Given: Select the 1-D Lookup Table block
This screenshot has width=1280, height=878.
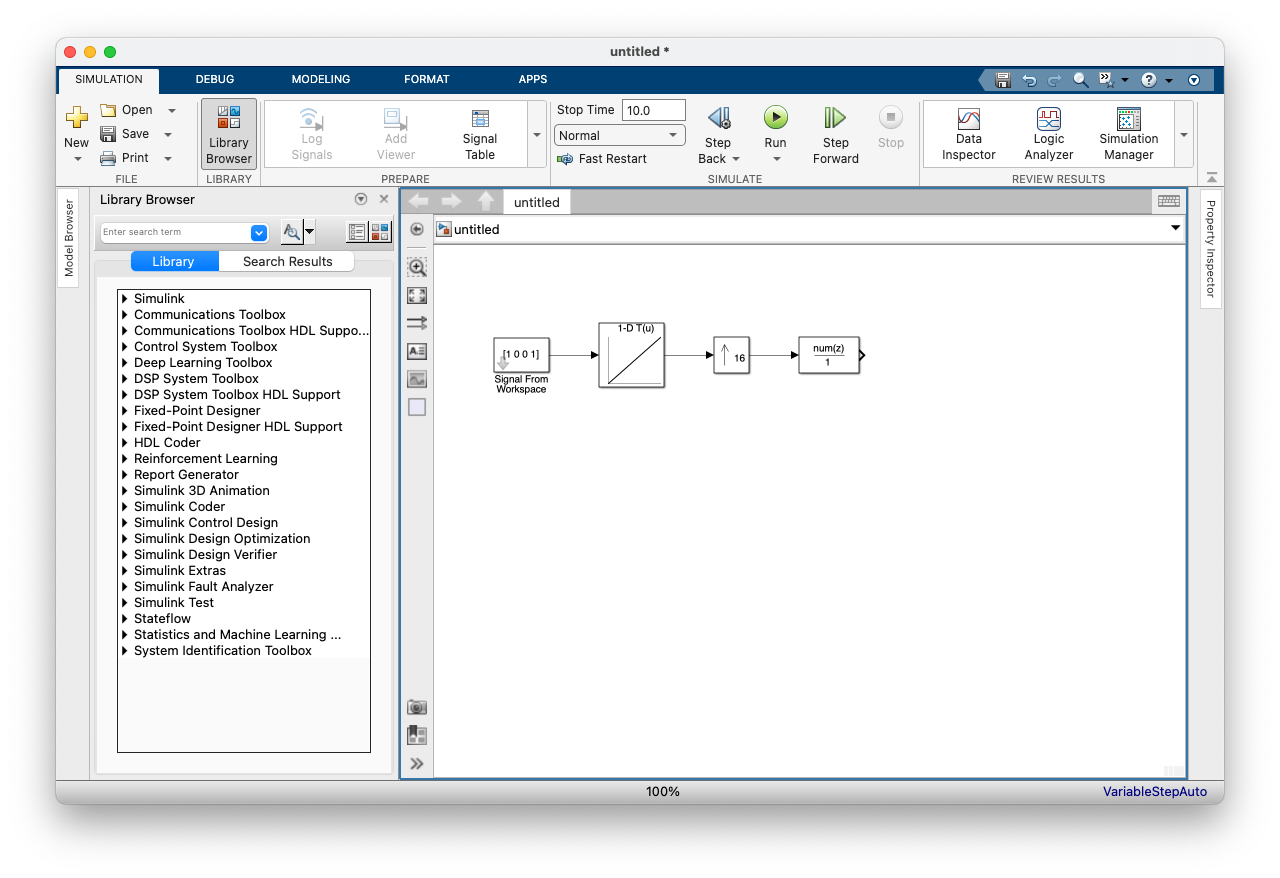Looking at the screenshot, I should [632, 355].
